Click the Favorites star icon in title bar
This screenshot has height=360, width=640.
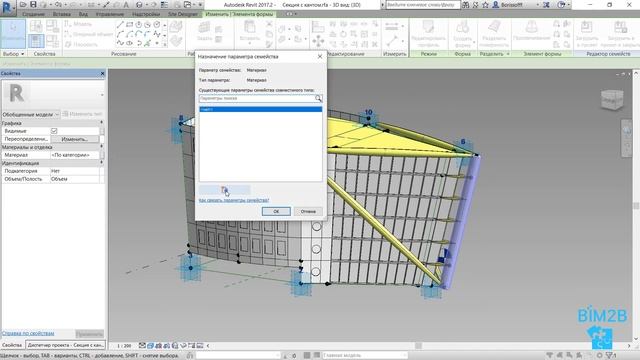pos(485,4)
